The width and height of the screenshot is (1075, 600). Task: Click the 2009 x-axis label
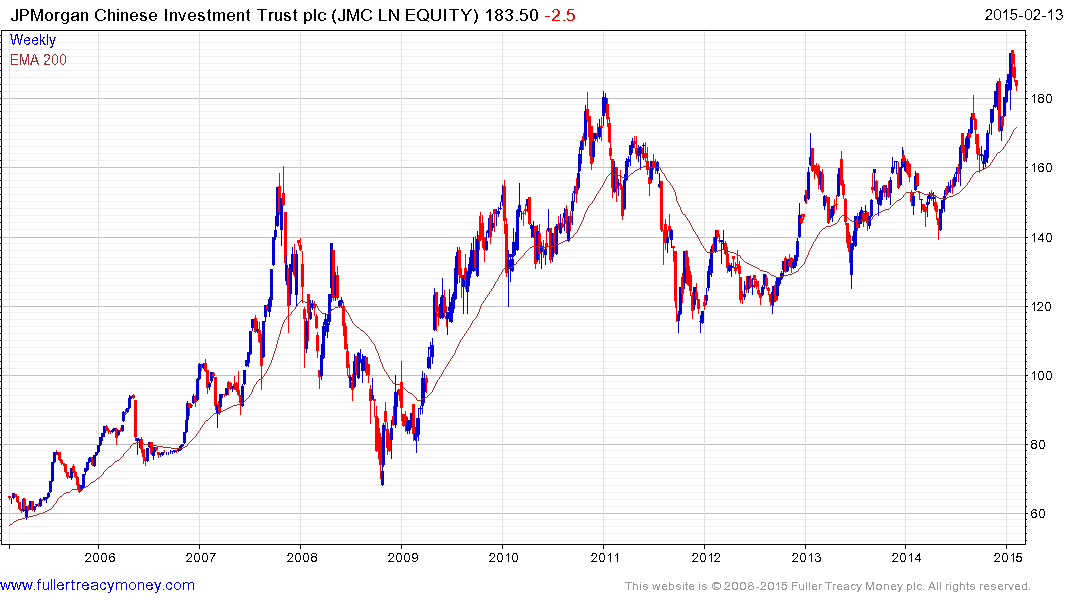[402, 557]
